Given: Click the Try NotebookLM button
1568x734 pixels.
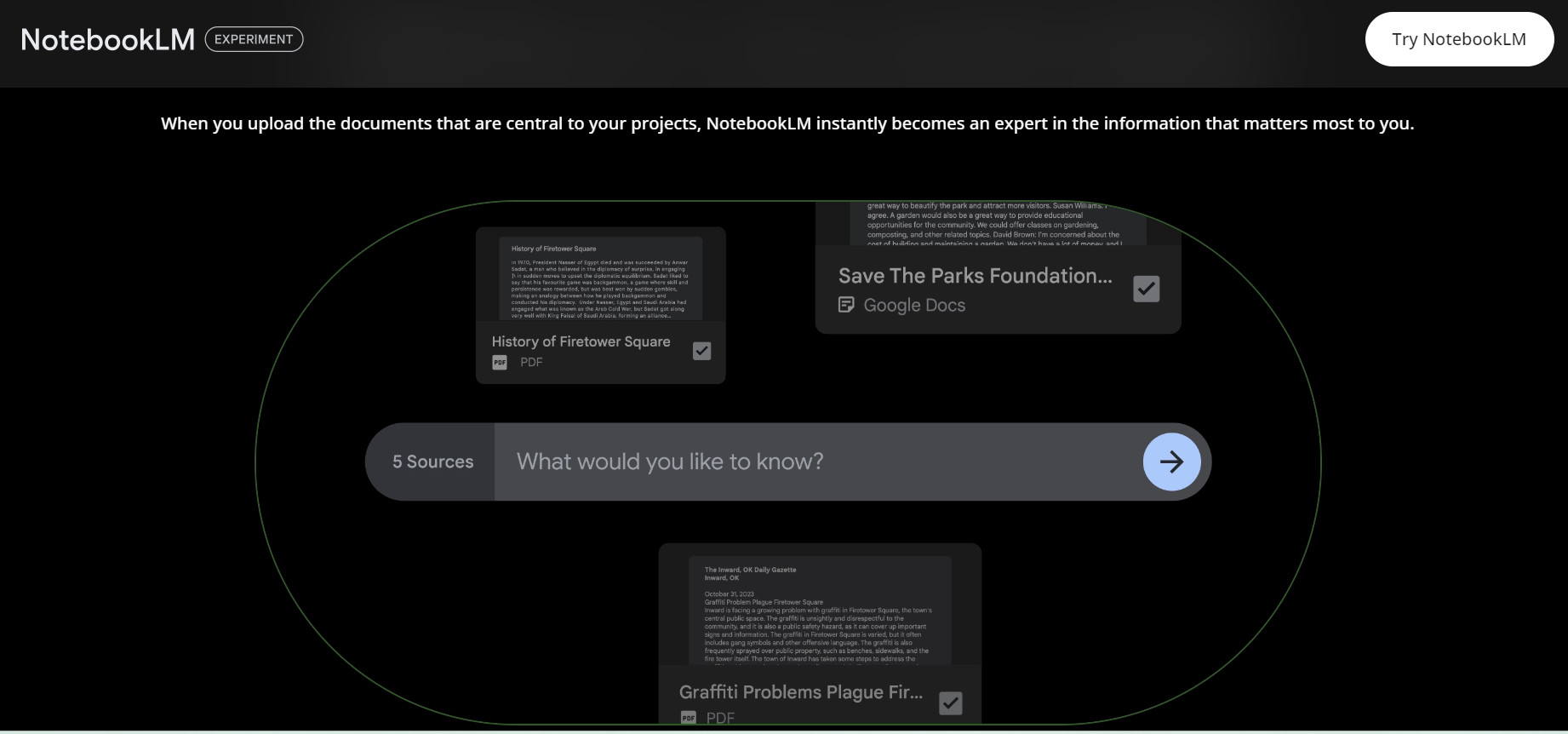Looking at the screenshot, I should click(x=1459, y=39).
